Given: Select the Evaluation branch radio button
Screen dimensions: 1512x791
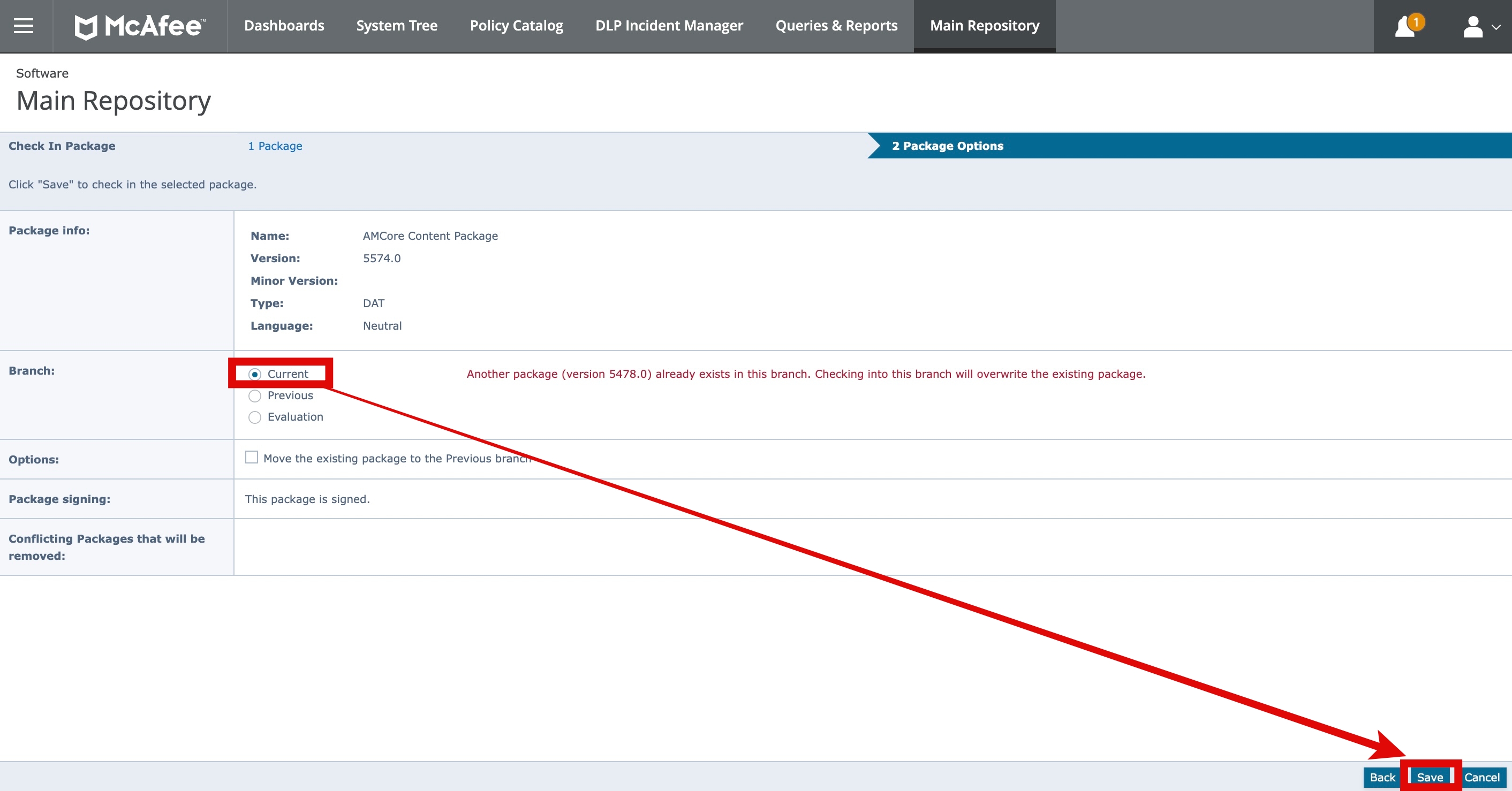Looking at the screenshot, I should point(255,417).
